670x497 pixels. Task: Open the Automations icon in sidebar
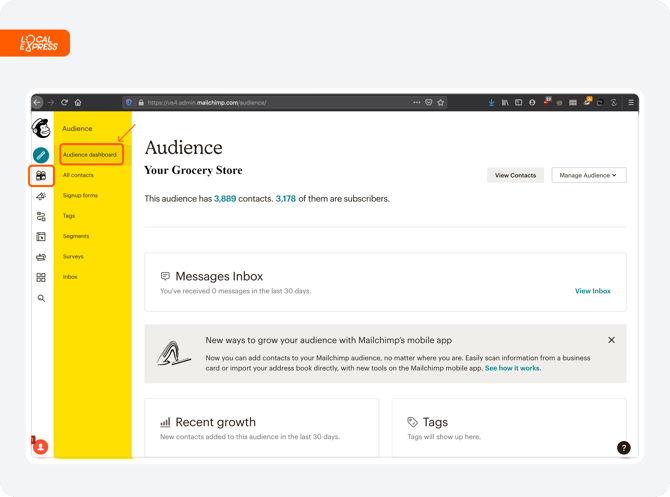[41, 216]
